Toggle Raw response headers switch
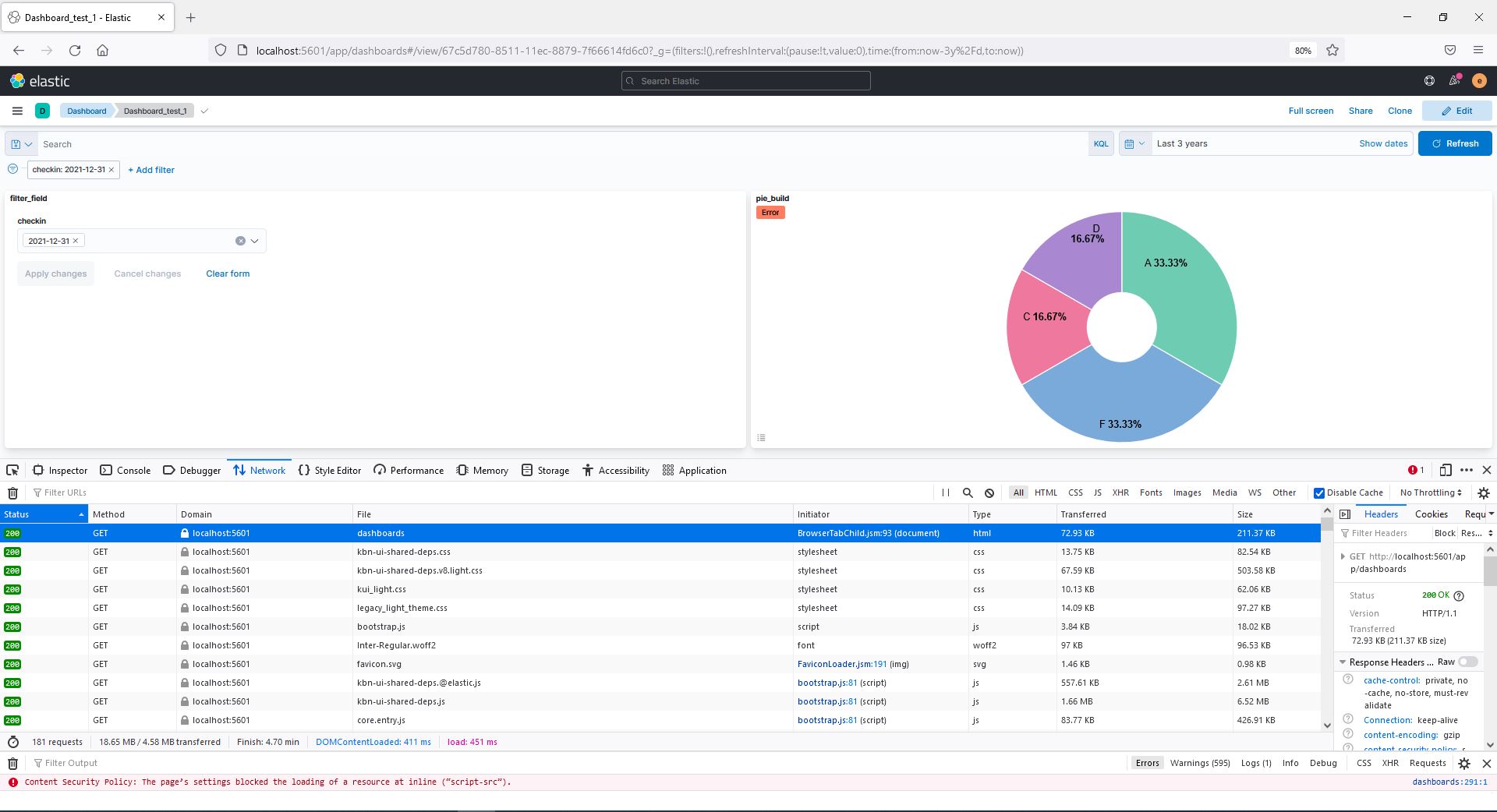The height and width of the screenshot is (812, 1497). click(1468, 662)
